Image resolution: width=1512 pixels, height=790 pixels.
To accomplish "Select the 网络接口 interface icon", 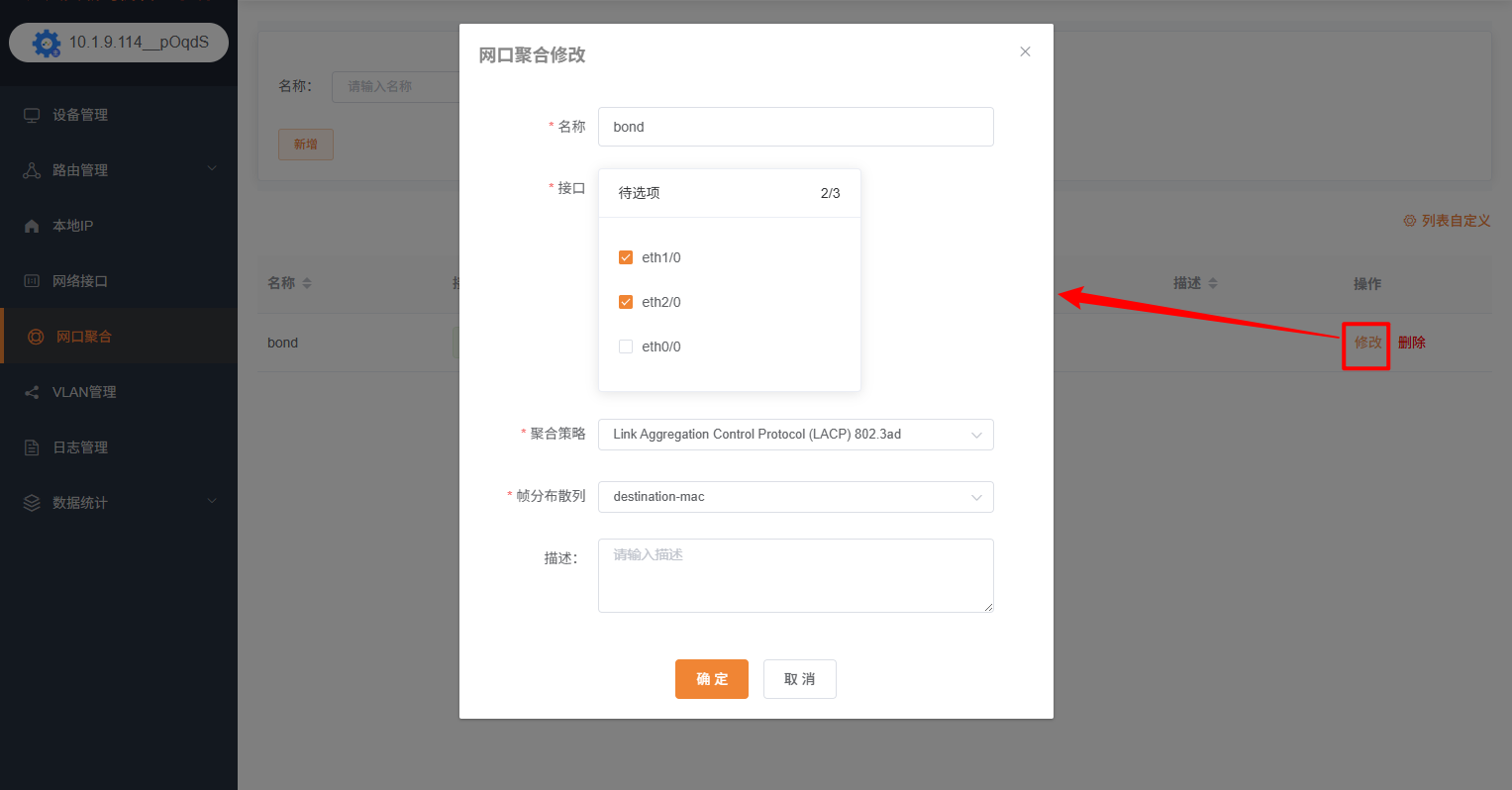I will click(x=33, y=280).
